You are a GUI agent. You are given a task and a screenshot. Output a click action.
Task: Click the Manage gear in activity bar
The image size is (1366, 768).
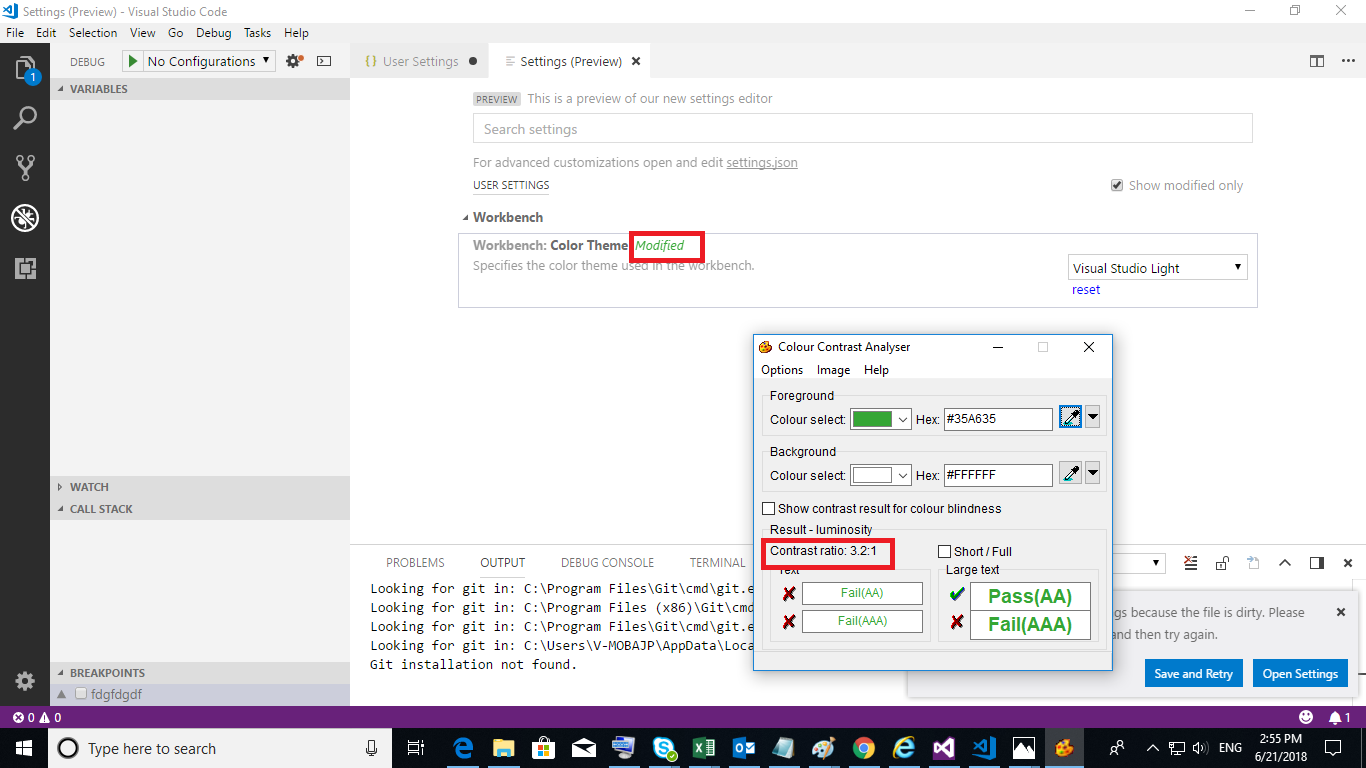click(x=25, y=681)
